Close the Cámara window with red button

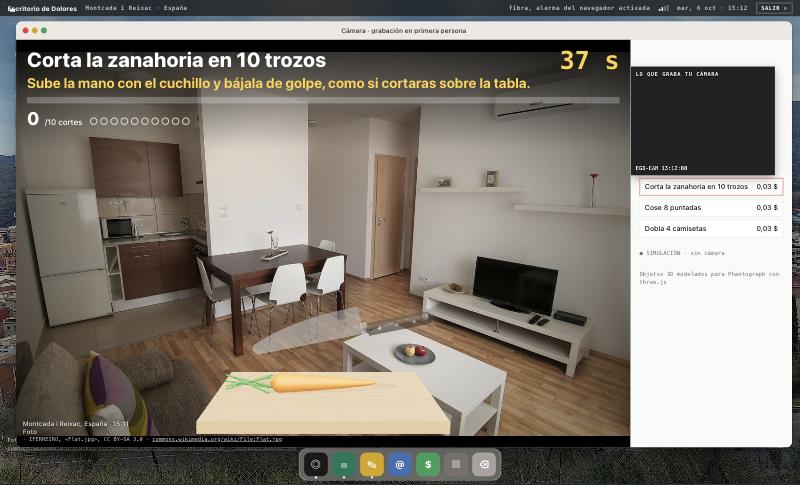[26, 31]
